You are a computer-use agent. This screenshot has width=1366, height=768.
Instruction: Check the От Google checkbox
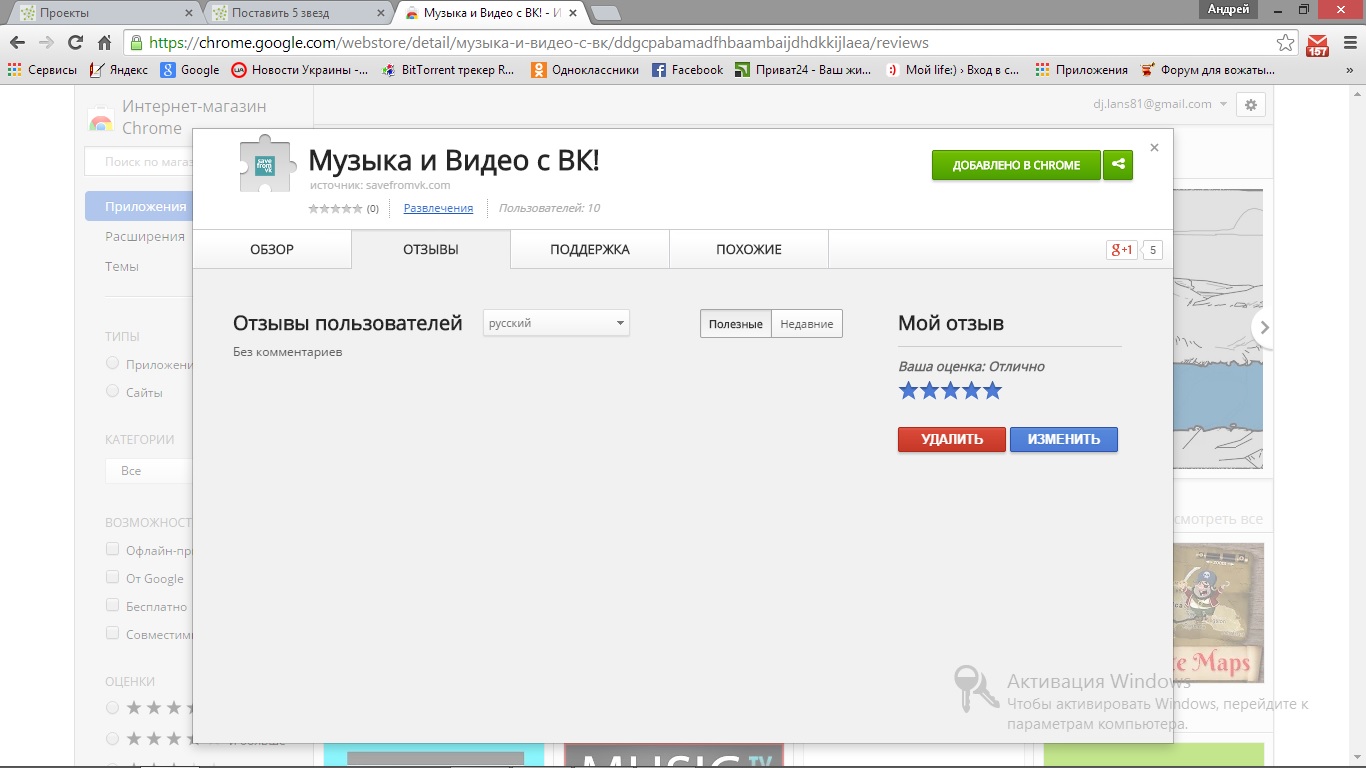point(113,577)
